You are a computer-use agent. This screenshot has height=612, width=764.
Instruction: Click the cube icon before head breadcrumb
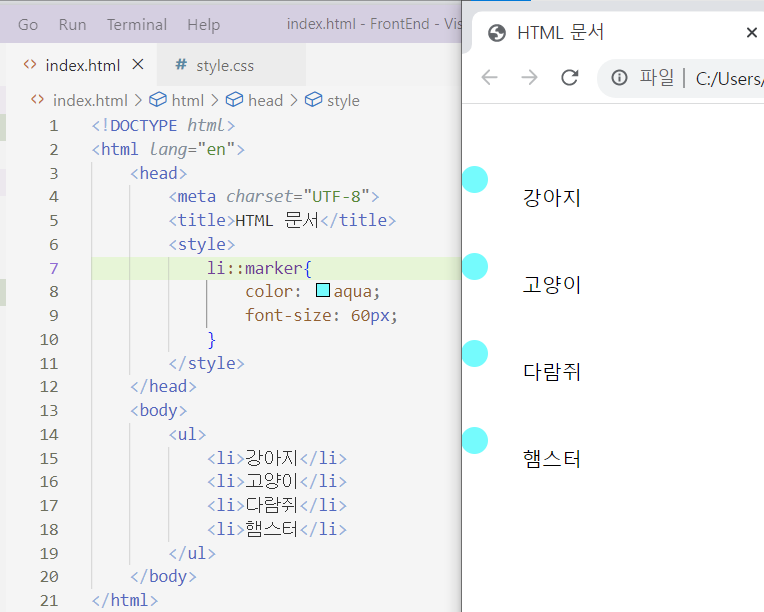[234, 99]
